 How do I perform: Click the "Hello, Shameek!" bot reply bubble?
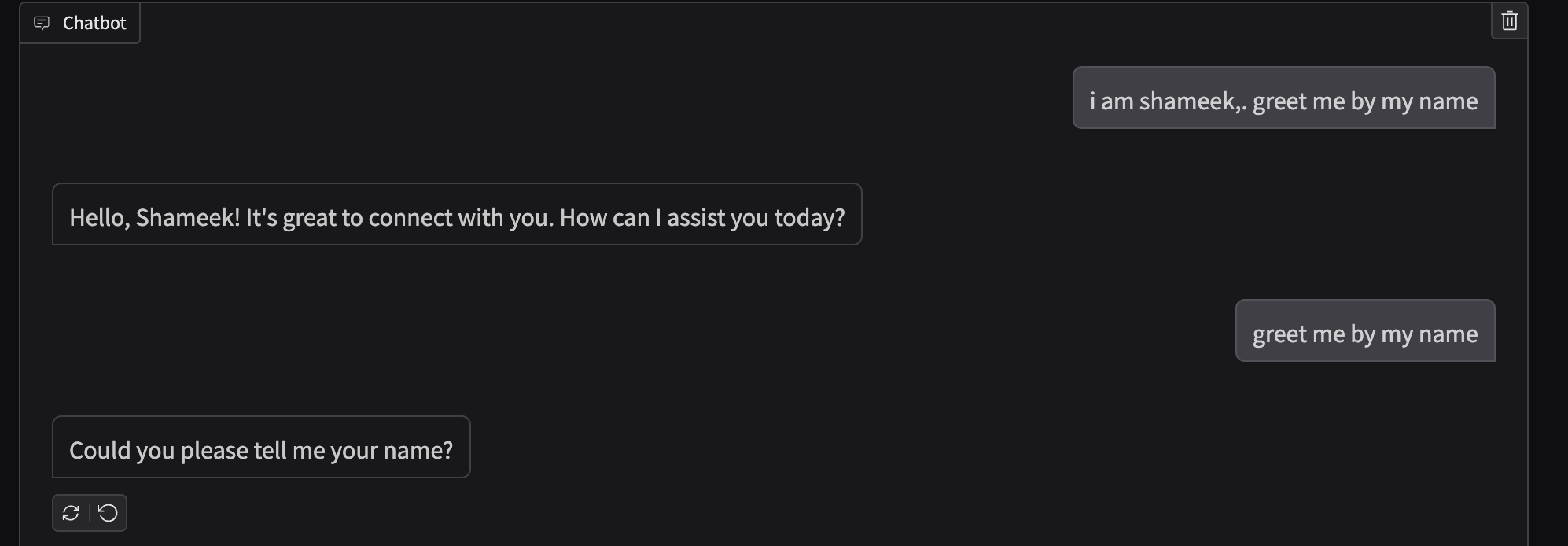[x=456, y=215]
